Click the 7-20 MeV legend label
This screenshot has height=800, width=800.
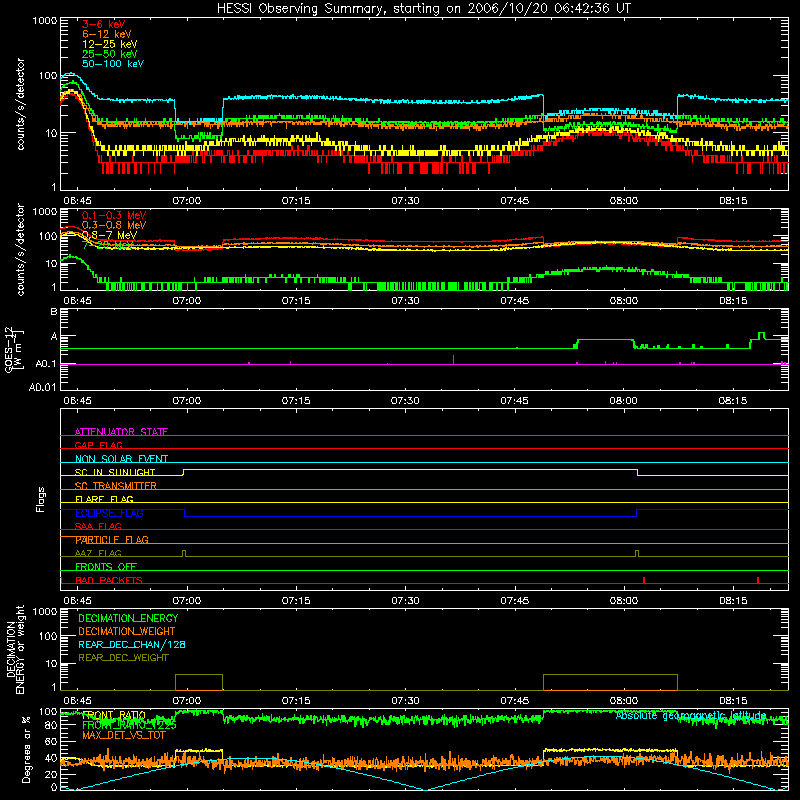(108, 245)
